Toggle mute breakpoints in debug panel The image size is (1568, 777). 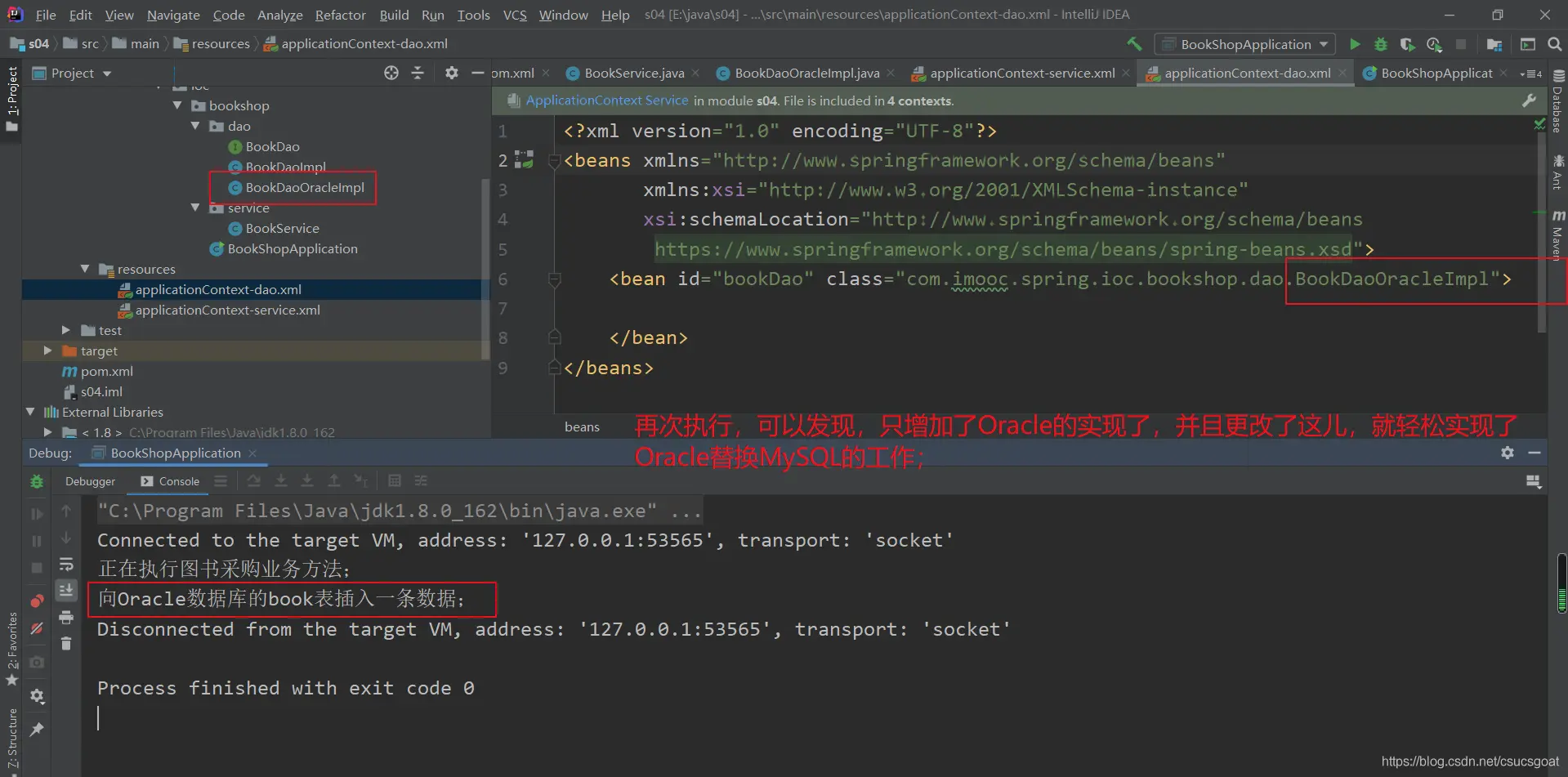[x=37, y=628]
